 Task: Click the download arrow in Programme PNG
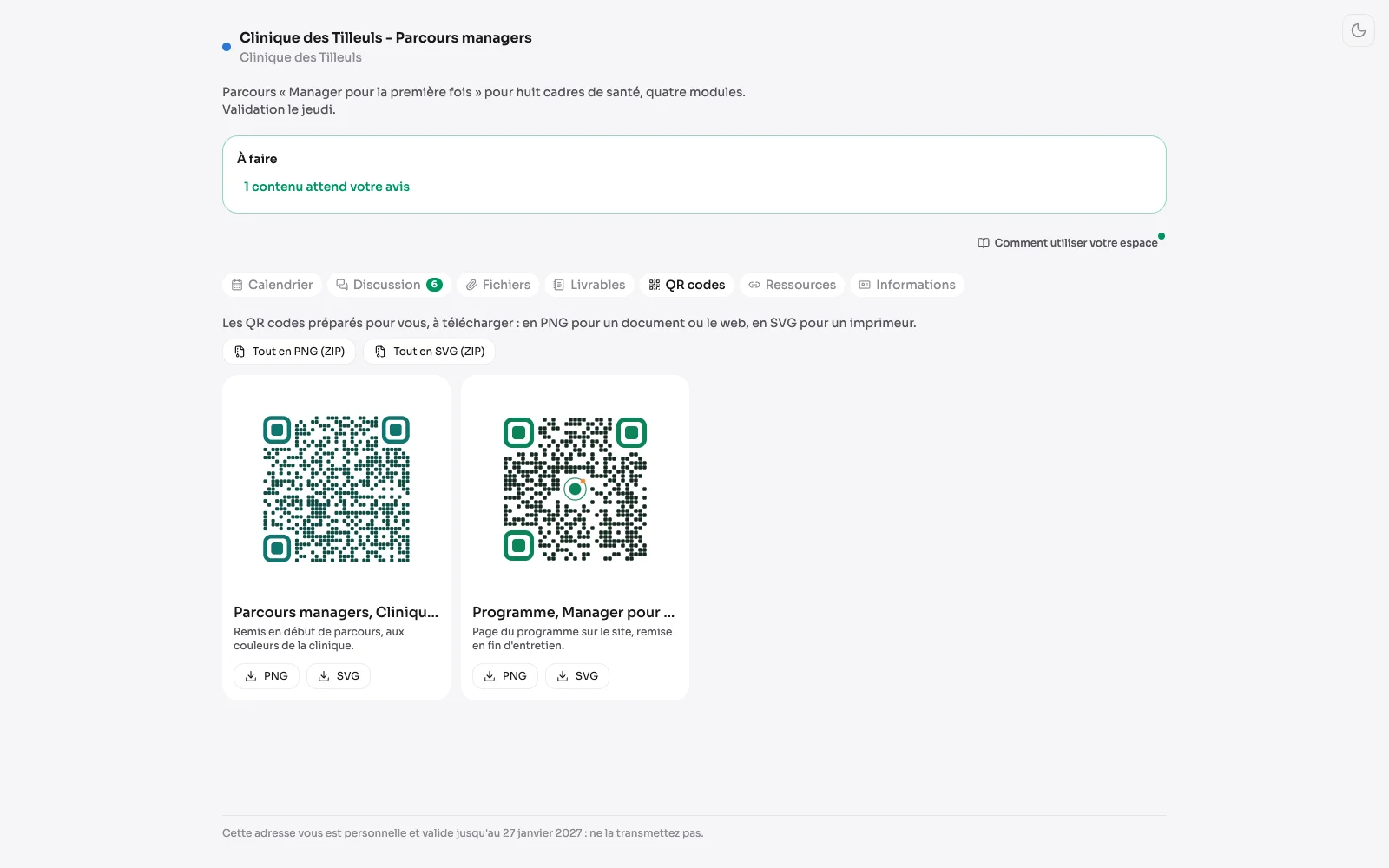(490, 676)
